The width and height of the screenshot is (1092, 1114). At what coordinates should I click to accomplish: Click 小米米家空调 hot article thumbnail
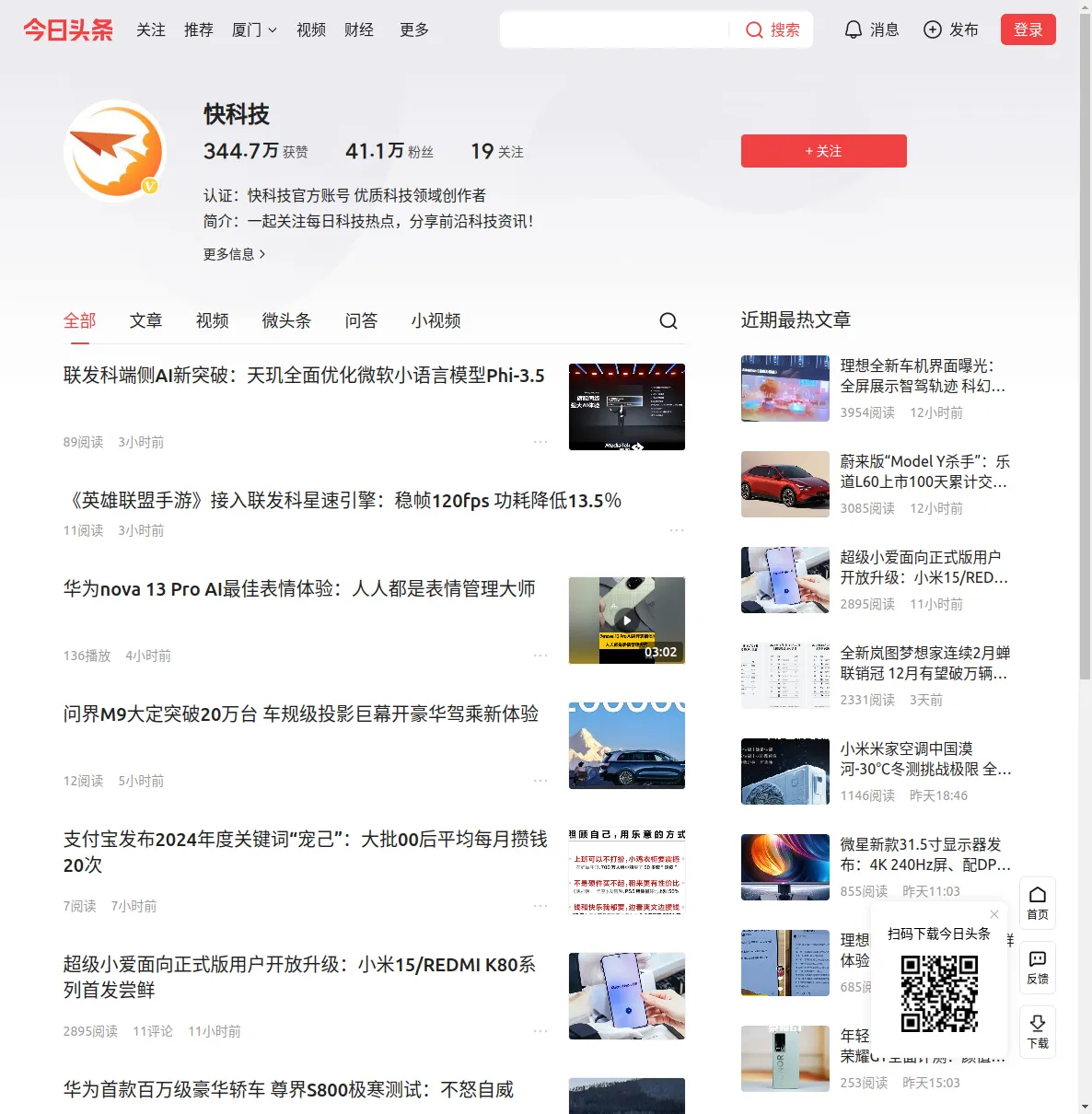point(785,772)
